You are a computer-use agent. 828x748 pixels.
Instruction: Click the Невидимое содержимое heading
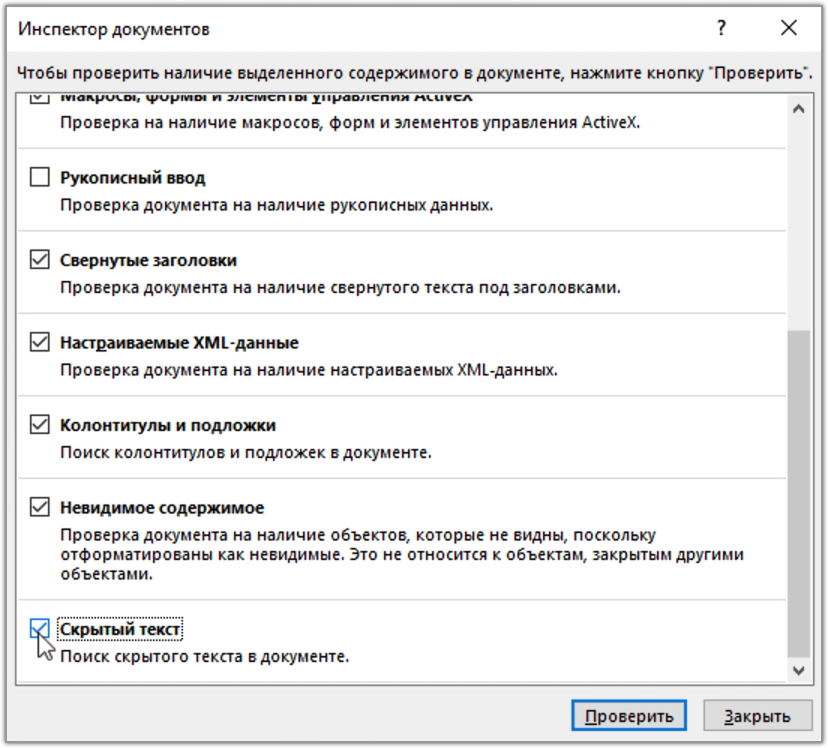click(x=161, y=507)
